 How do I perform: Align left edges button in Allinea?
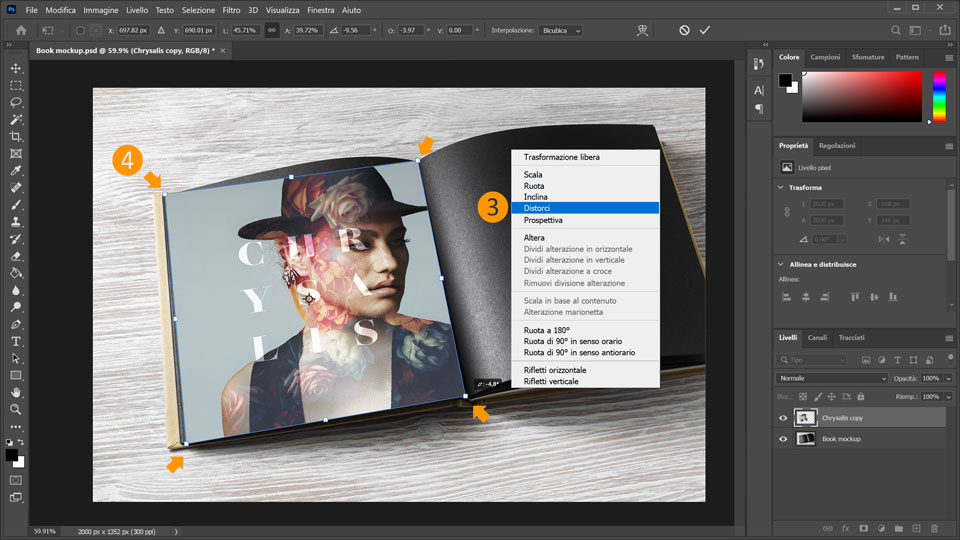pos(787,297)
